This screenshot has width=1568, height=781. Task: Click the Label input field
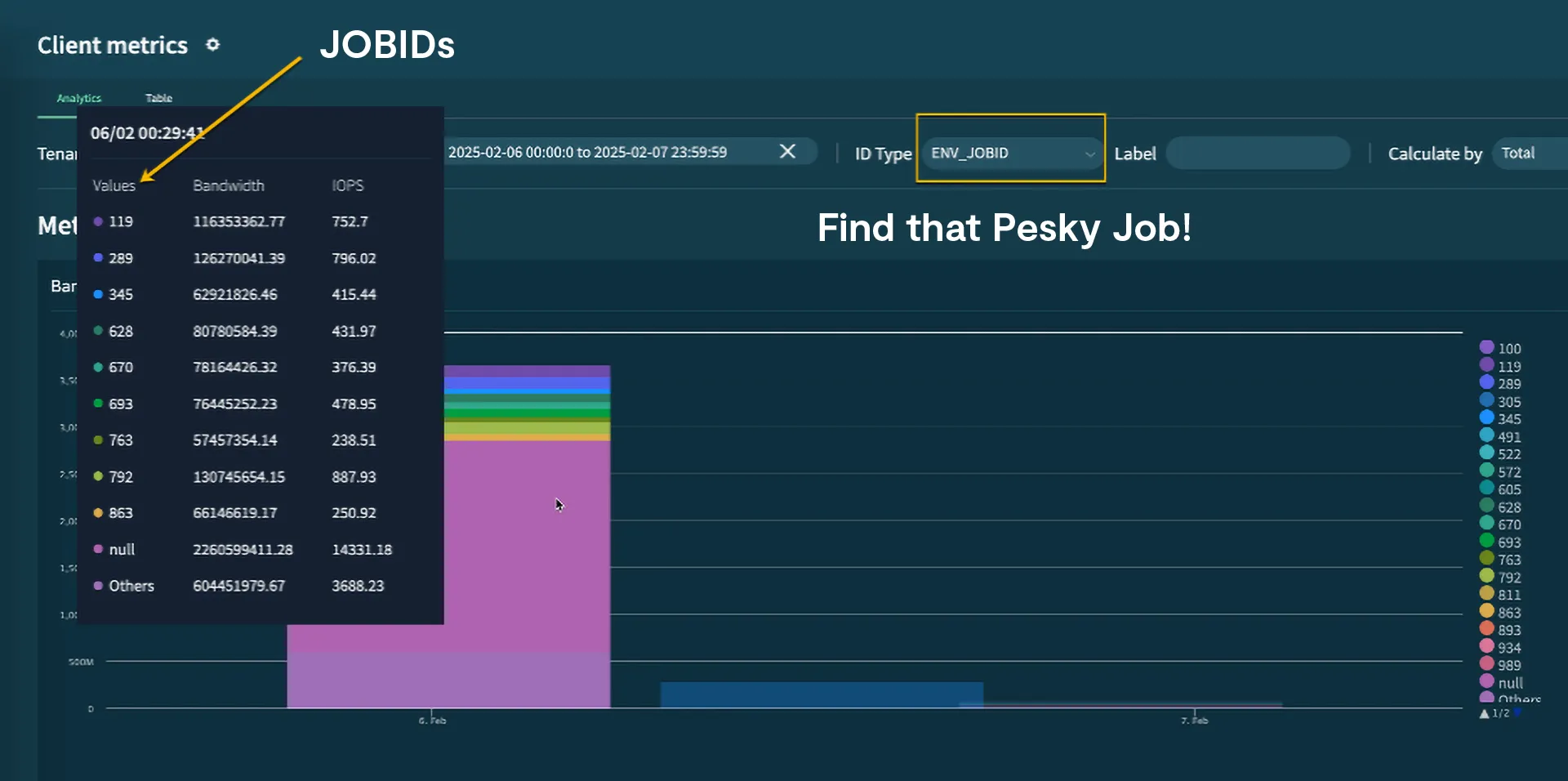click(1258, 153)
